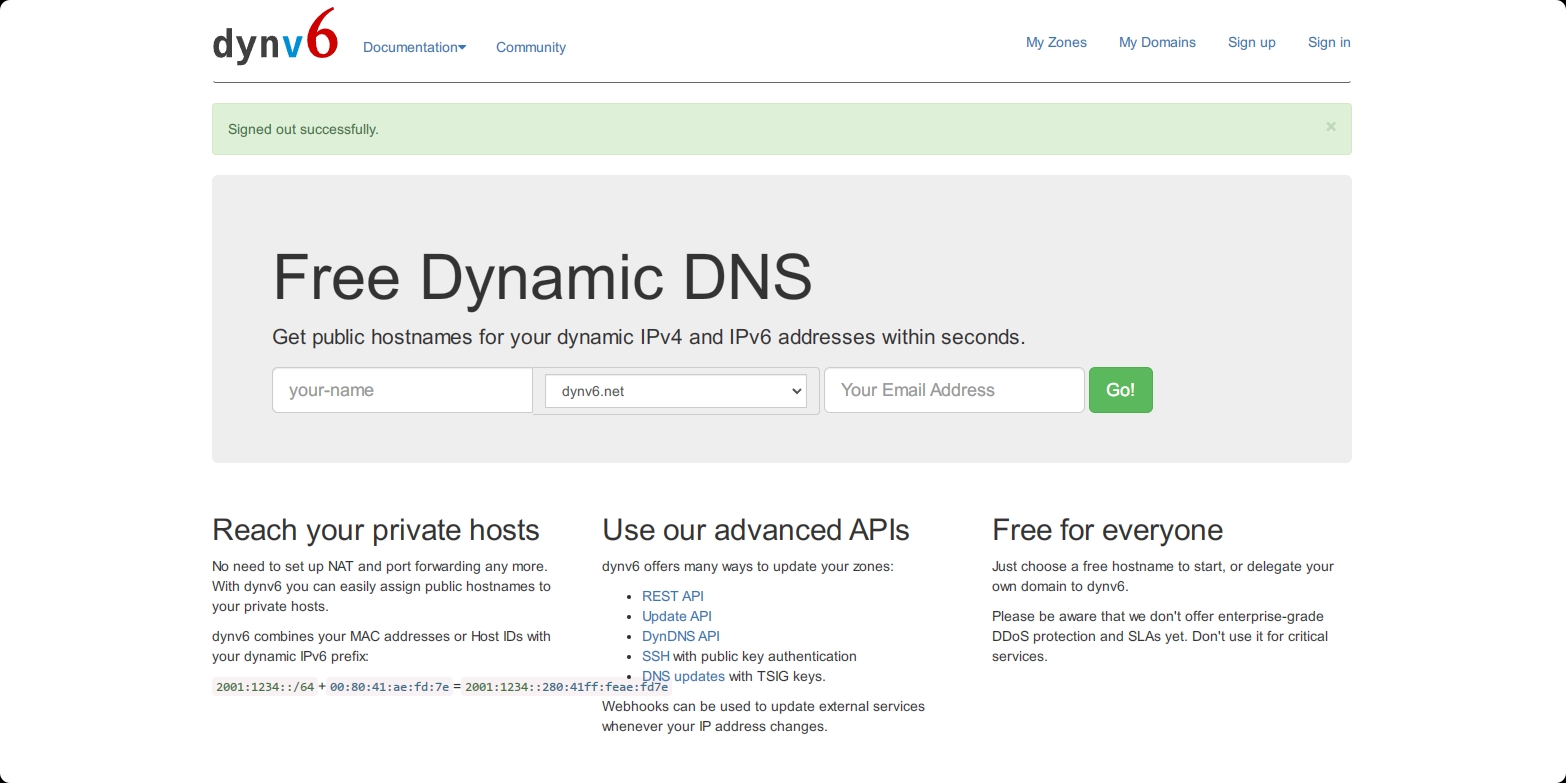Open the Community page
1566x783 pixels.
coord(531,47)
